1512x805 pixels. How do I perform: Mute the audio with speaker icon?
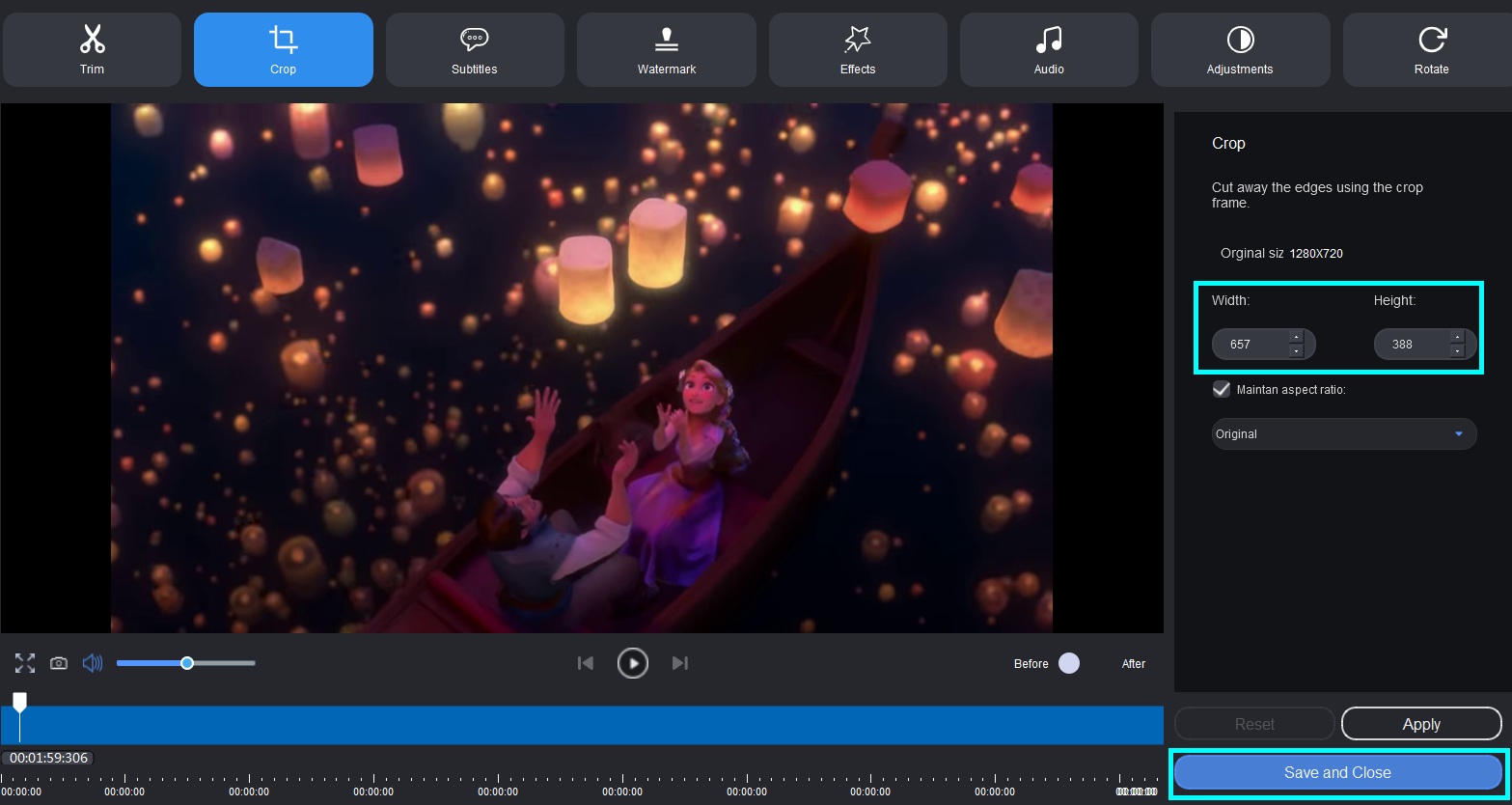click(93, 663)
